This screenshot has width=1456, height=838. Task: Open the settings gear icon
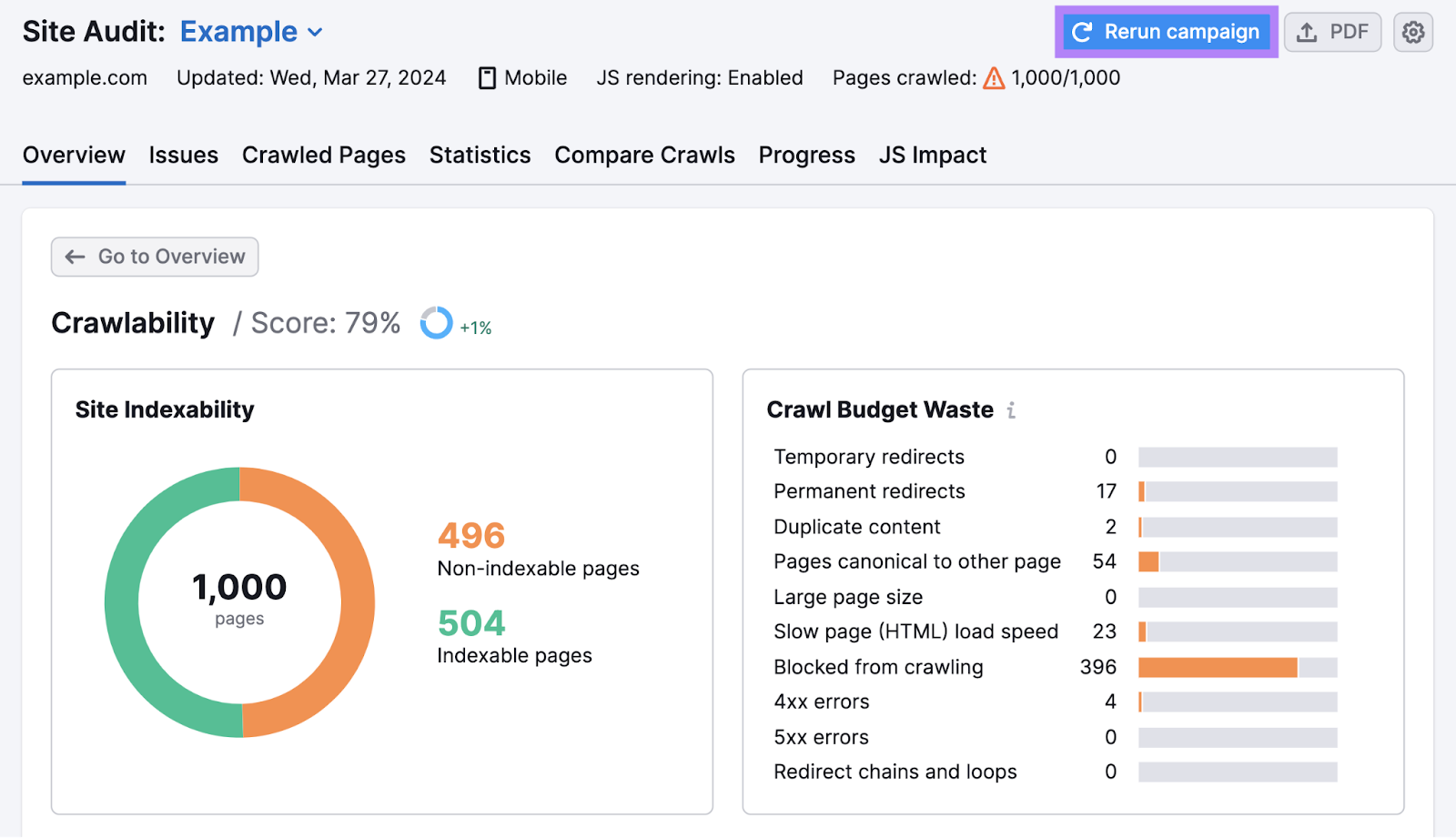coord(1413,31)
